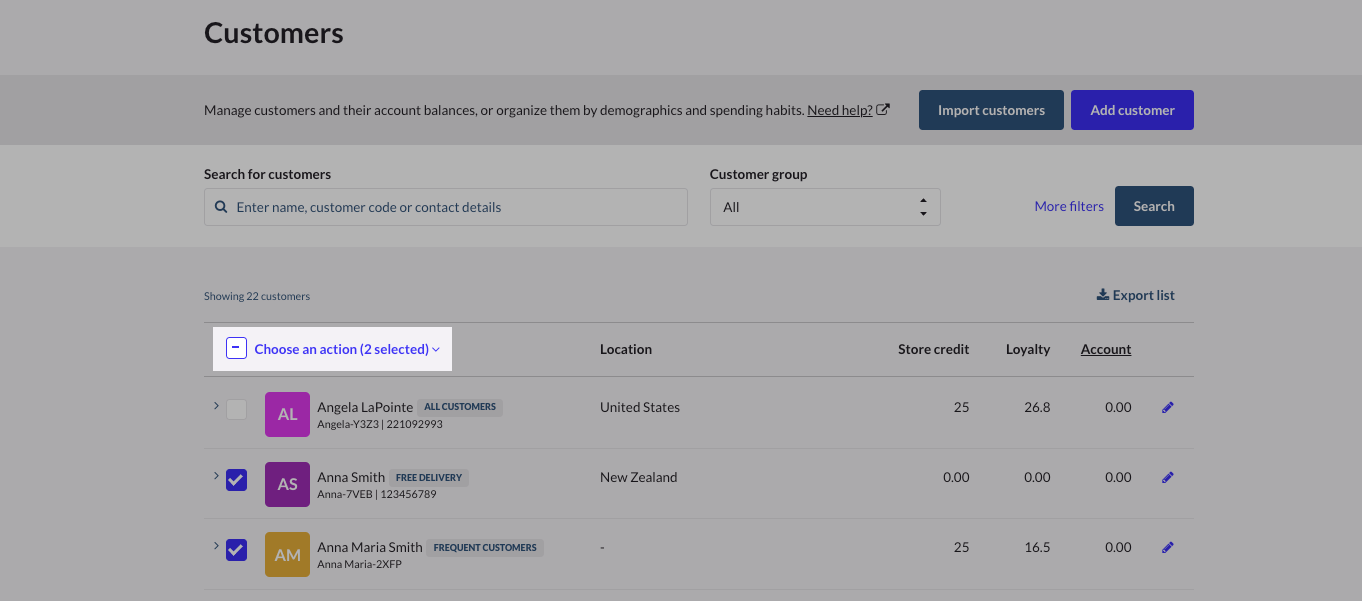Click the AS avatar for Anna Smith
This screenshot has width=1362, height=601.
[287, 484]
